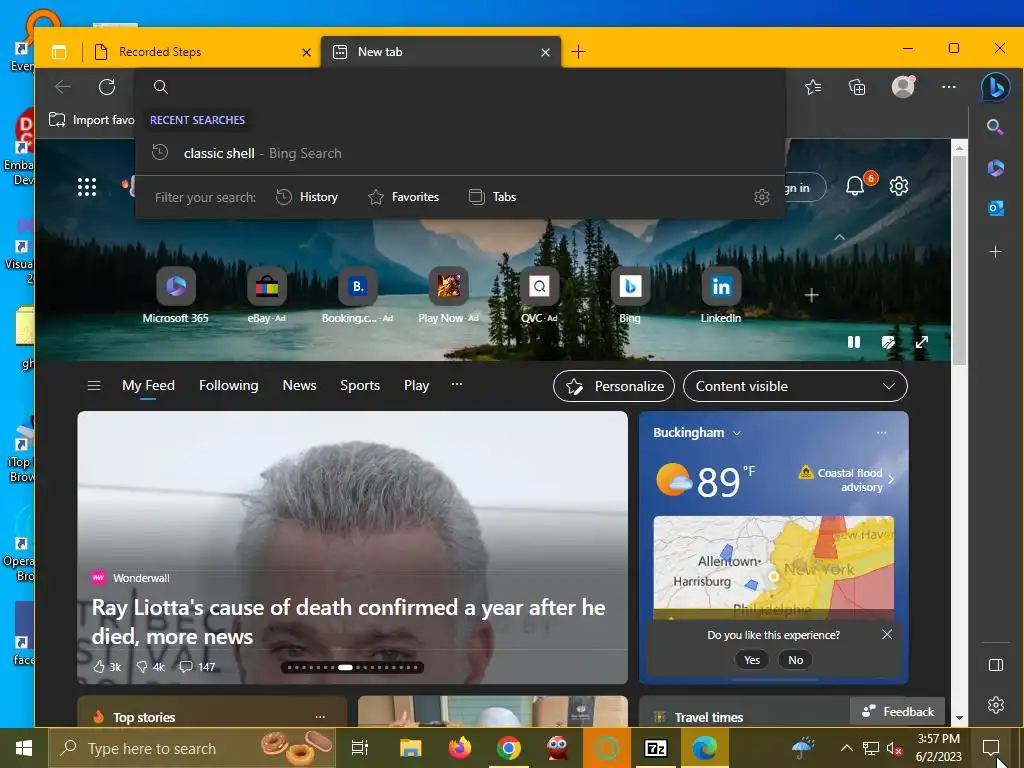Open sidebar settings gear
1024x768 pixels.
(x=995, y=705)
